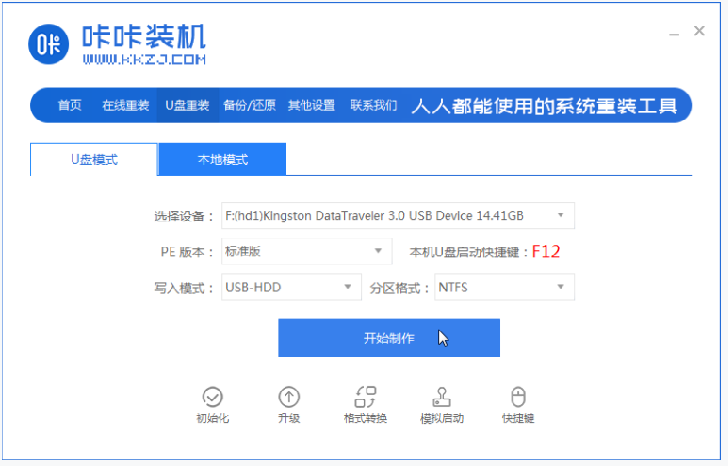The width and height of the screenshot is (728, 466).
Task: Click the 初始化 initialize icon
Action: [x=211, y=397]
